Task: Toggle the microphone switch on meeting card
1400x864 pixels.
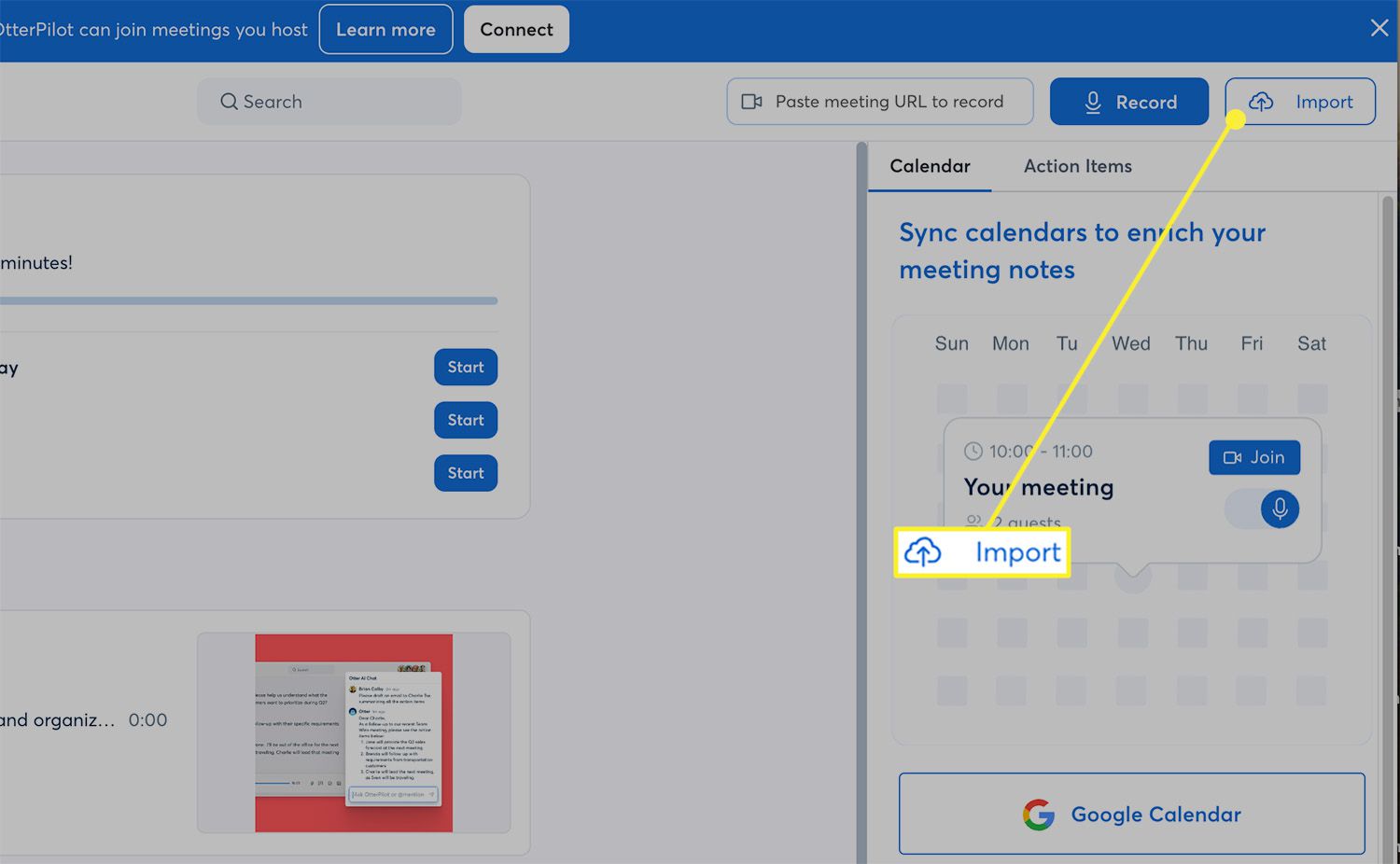Action: click(x=1262, y=509)
